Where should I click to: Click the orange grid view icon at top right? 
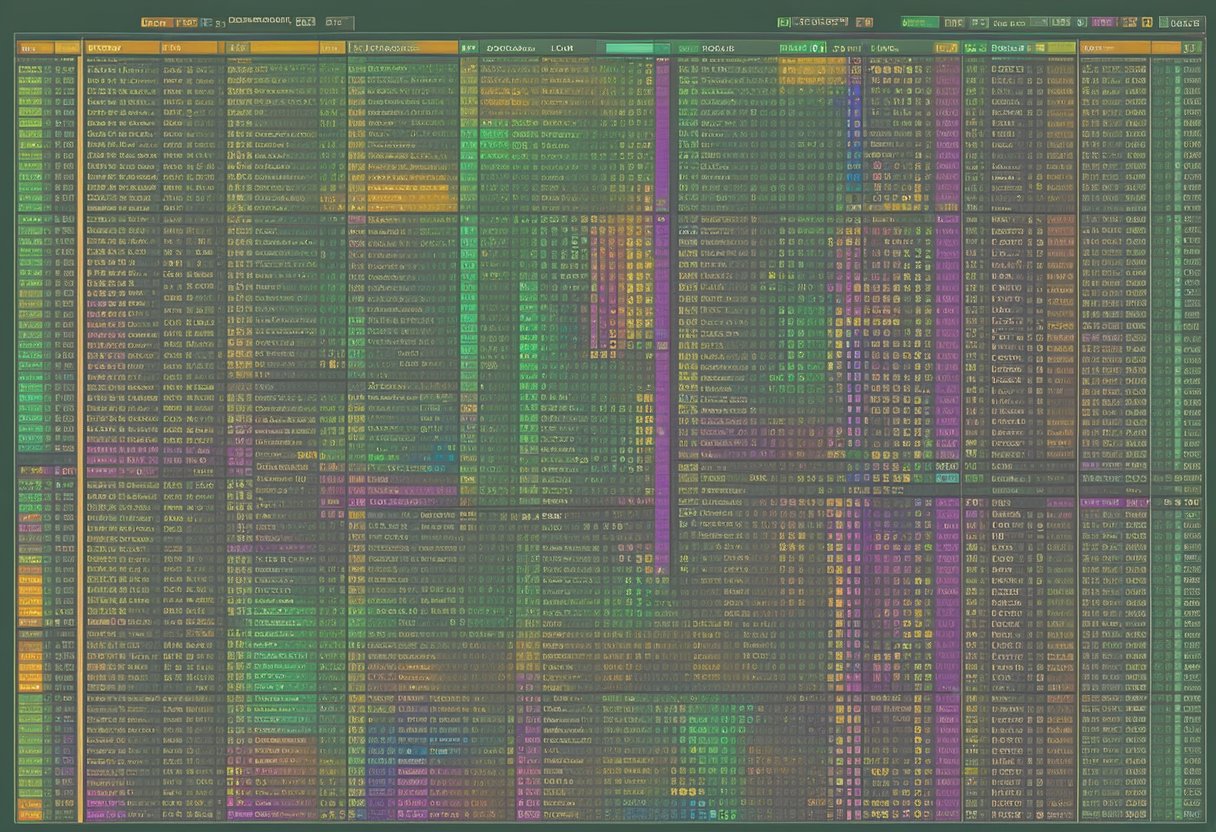pos(1146,18)
